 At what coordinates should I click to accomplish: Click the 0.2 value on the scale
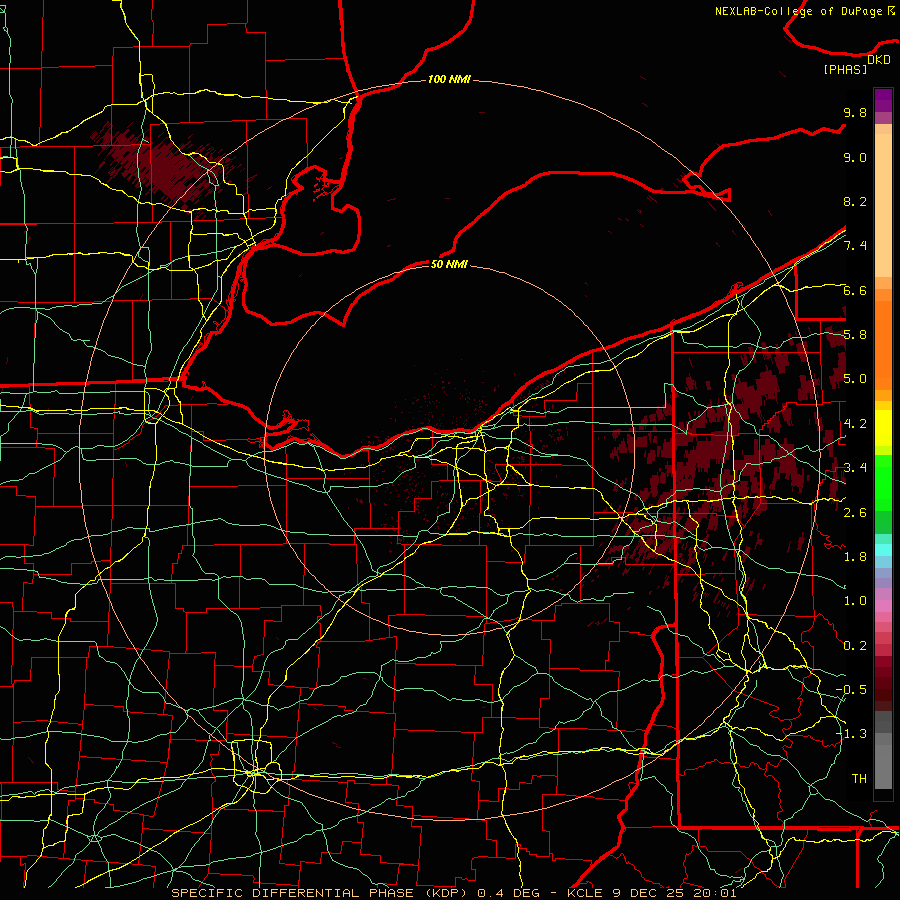click(x=855, y=646)
